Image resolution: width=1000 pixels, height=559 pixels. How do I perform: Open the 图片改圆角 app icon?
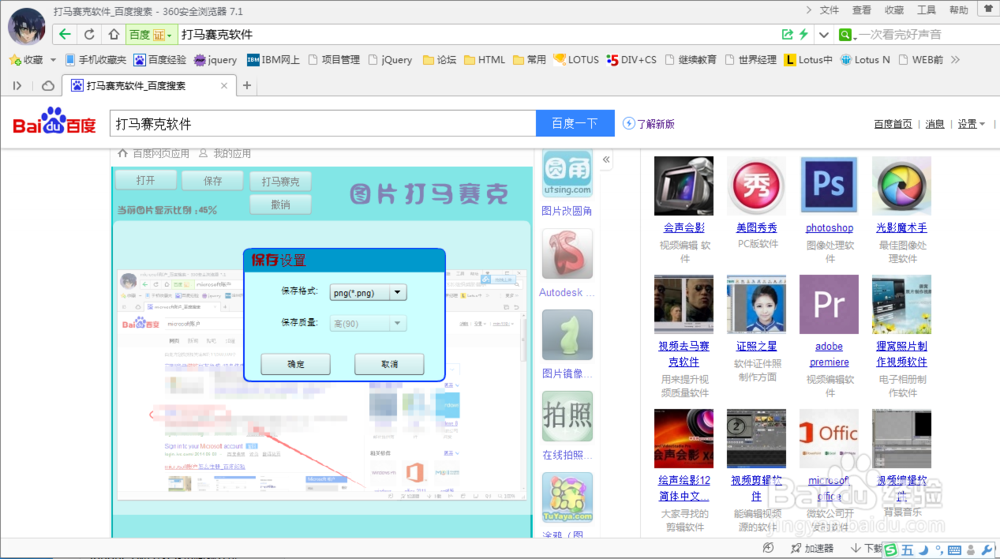click(567, 173)
